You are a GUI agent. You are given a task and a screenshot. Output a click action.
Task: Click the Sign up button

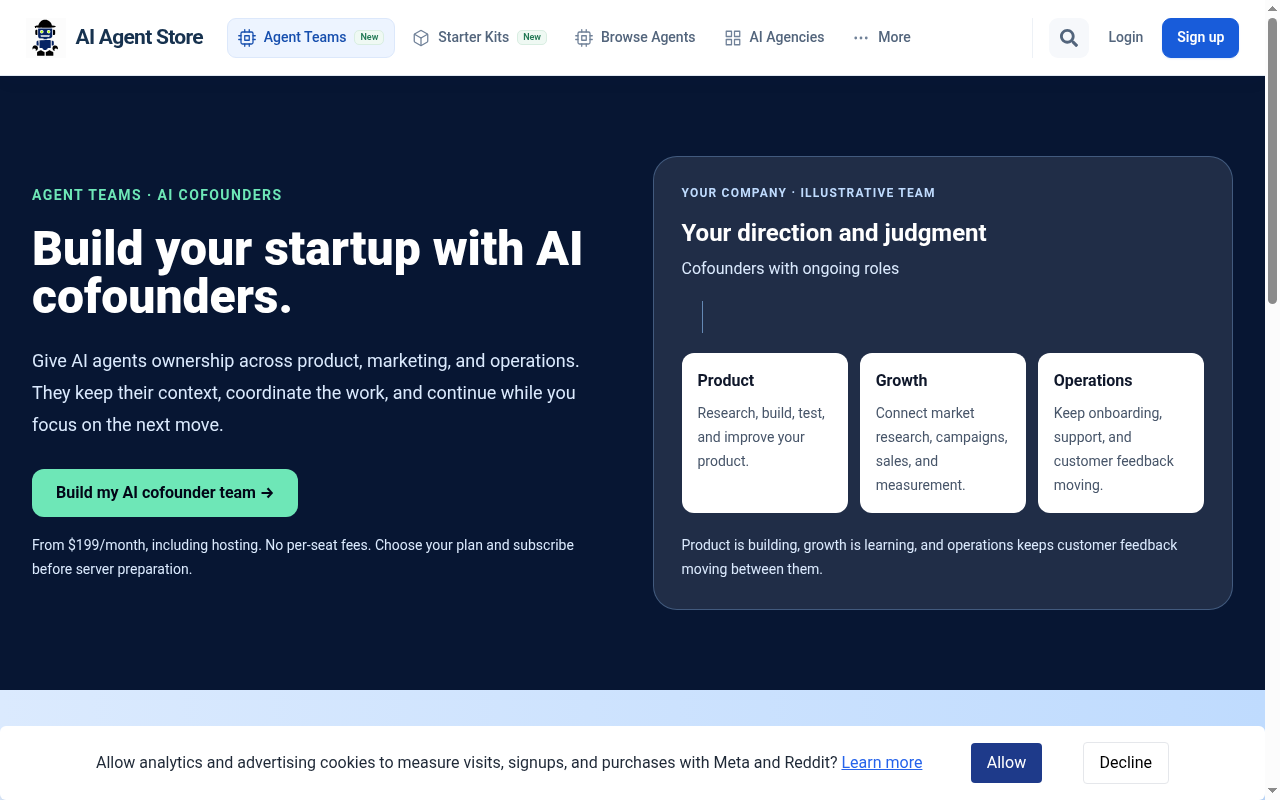(x=1200, y=38)
